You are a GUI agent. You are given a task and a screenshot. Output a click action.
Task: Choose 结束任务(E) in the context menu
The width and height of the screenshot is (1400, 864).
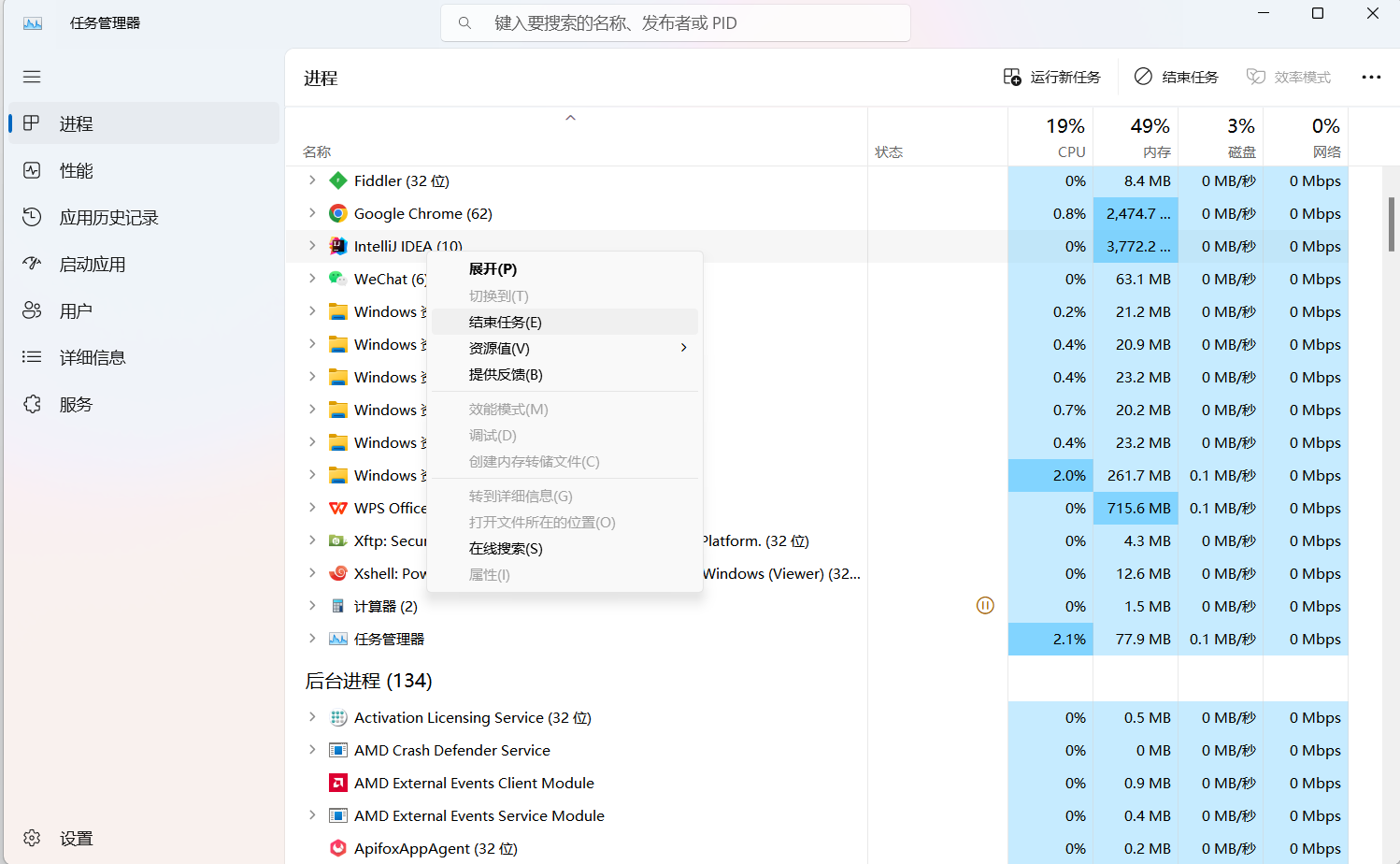[x=564, y=322]
